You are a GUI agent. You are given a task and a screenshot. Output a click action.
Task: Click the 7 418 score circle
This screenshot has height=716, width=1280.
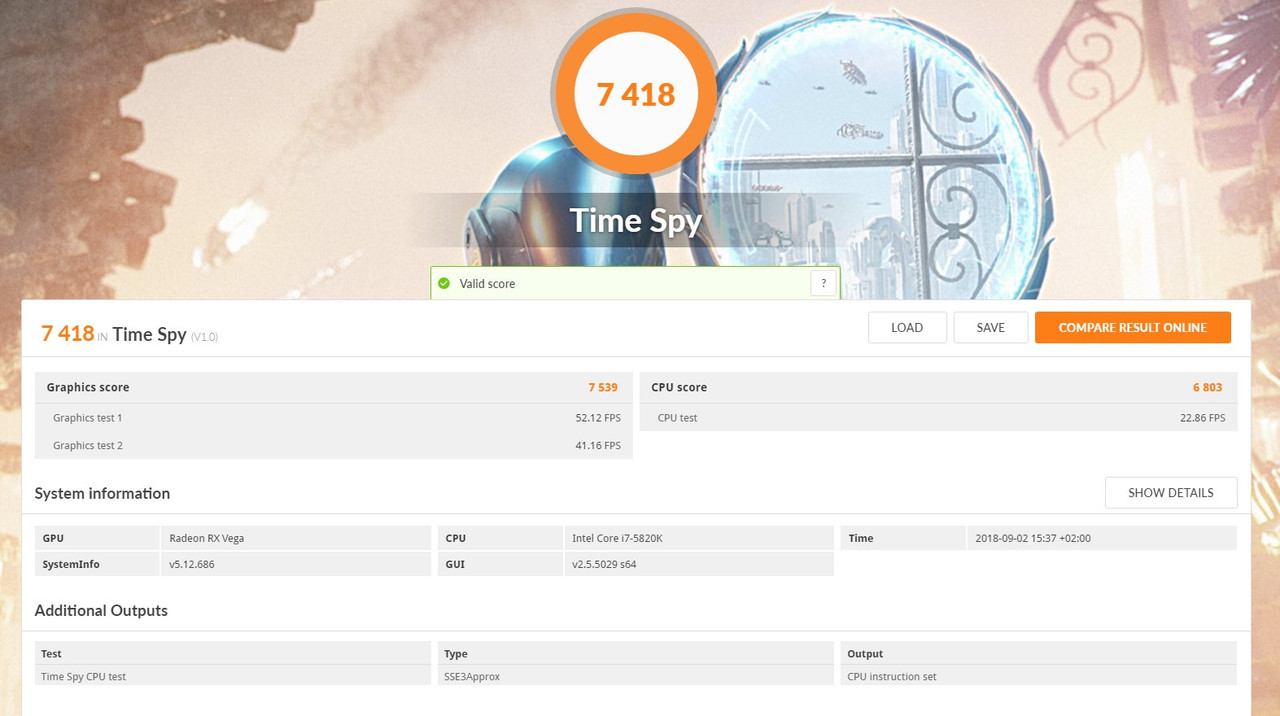click(635, 94)
